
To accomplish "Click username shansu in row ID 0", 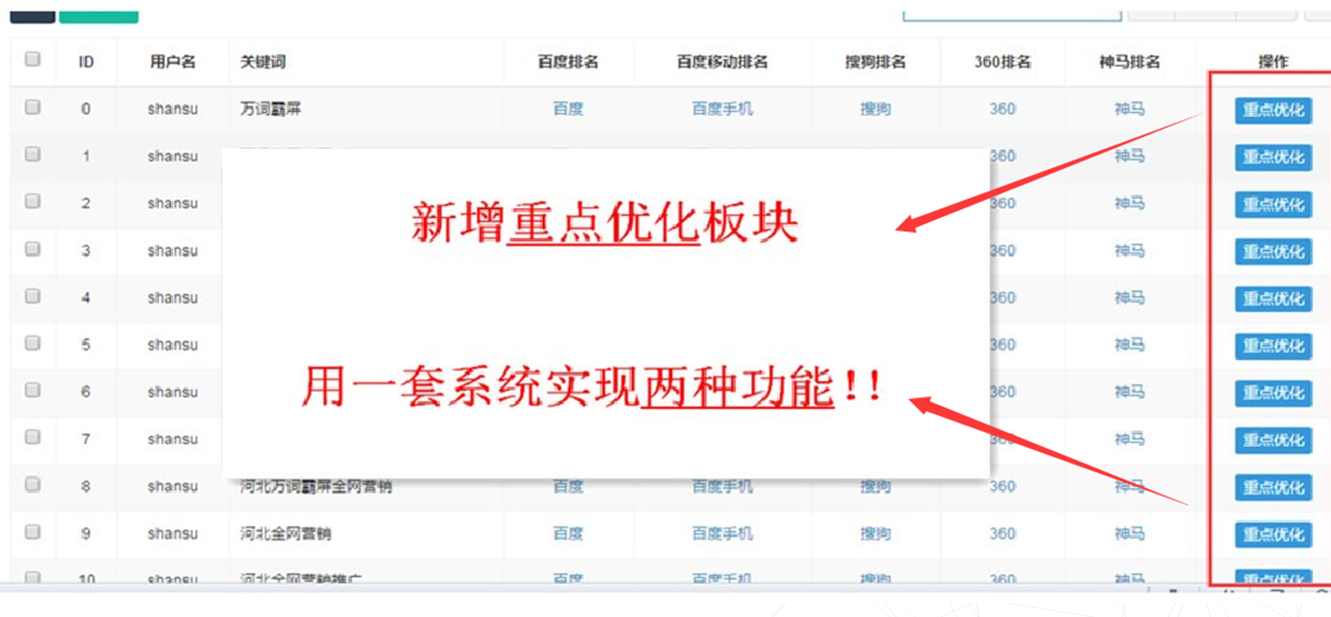I will (x=173, y=109).
